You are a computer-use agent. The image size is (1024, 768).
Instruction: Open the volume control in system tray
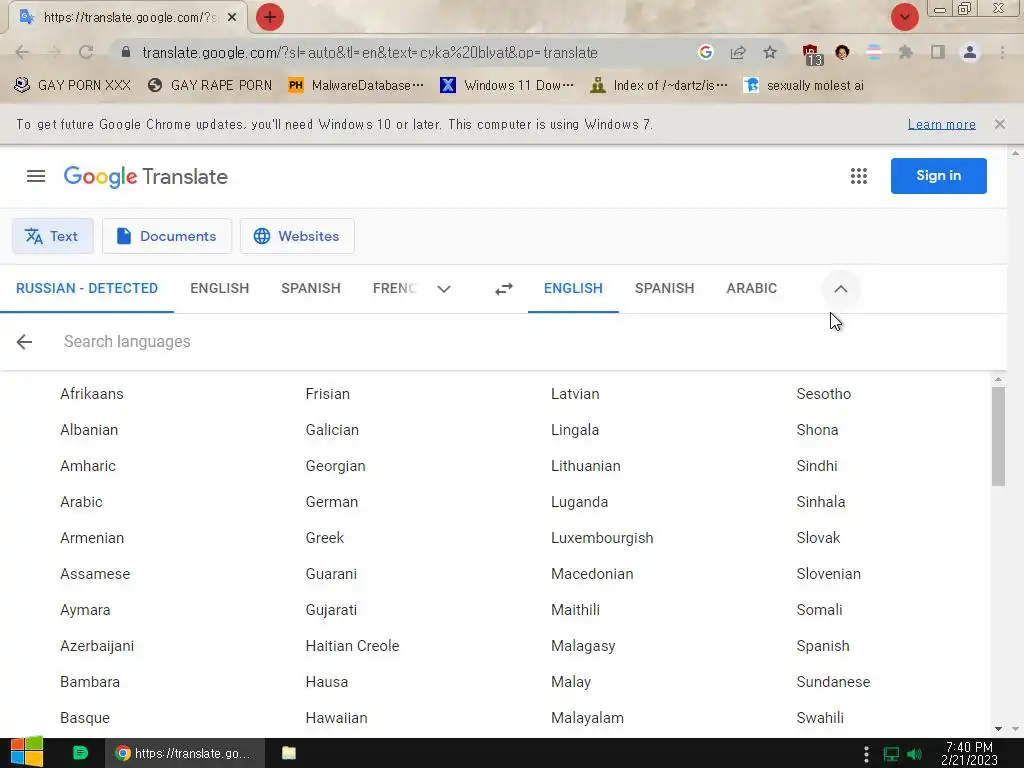point(915,754)
